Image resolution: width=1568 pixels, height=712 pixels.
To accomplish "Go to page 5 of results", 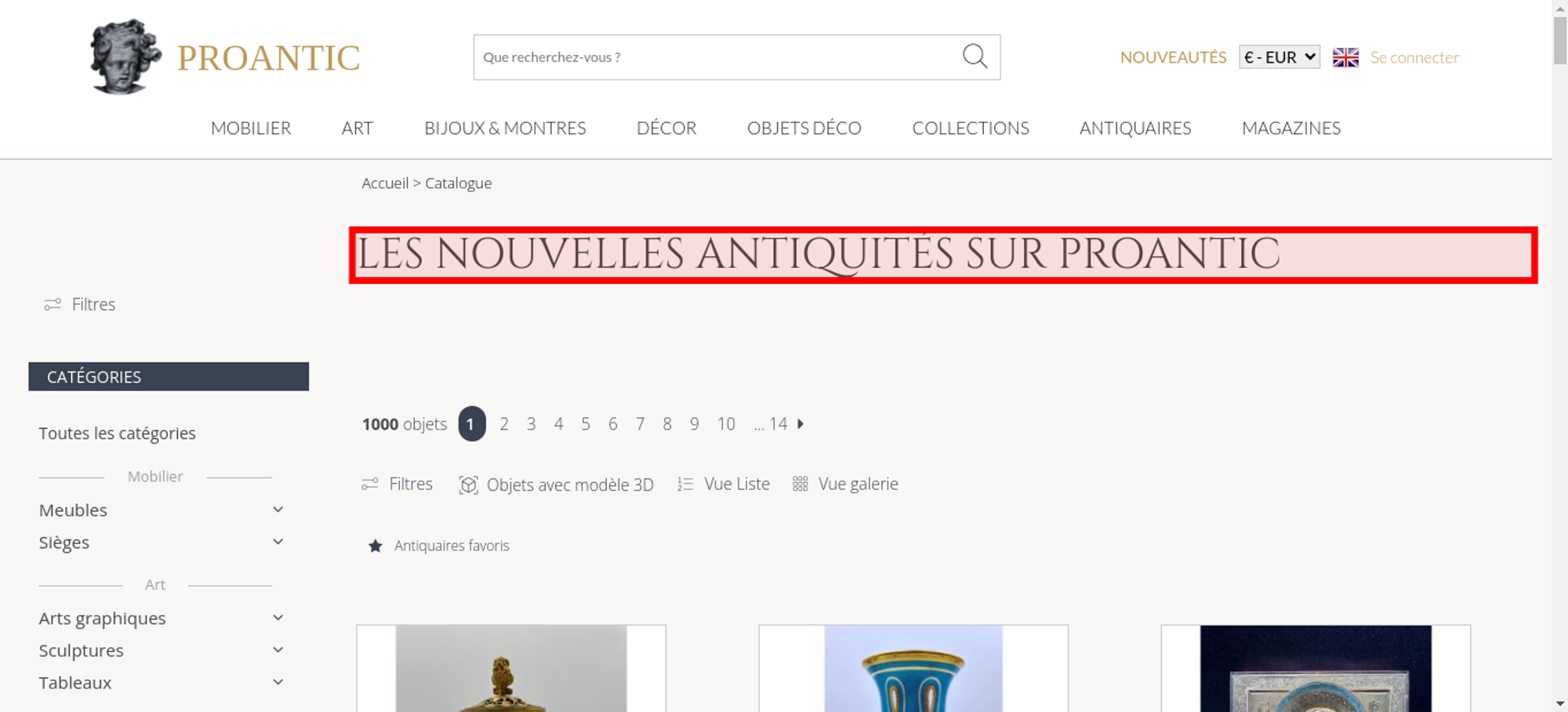I will pyautogui.click(x=586, y=424).
